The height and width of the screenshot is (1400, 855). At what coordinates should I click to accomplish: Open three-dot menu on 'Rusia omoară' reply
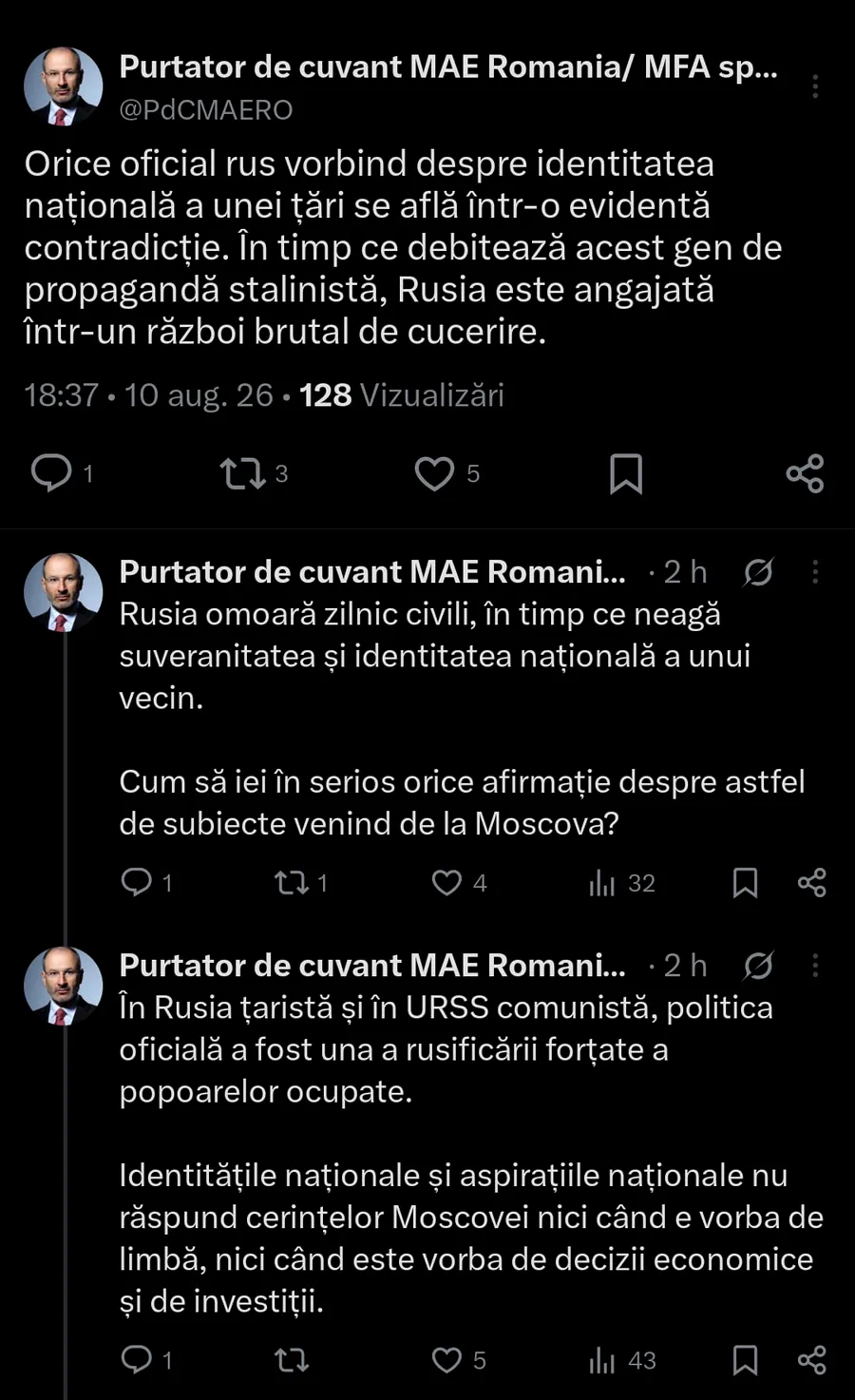(815, 571)
